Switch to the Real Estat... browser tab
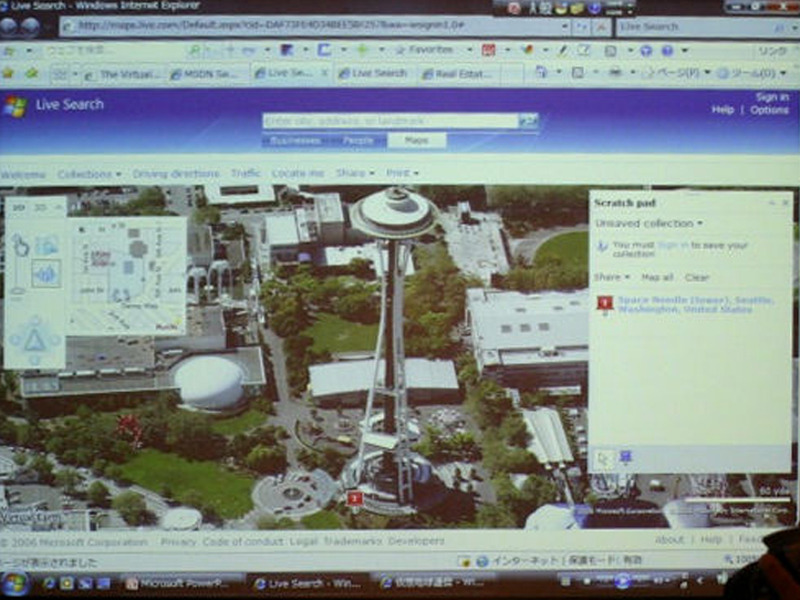800x600 pixels. 460,74
